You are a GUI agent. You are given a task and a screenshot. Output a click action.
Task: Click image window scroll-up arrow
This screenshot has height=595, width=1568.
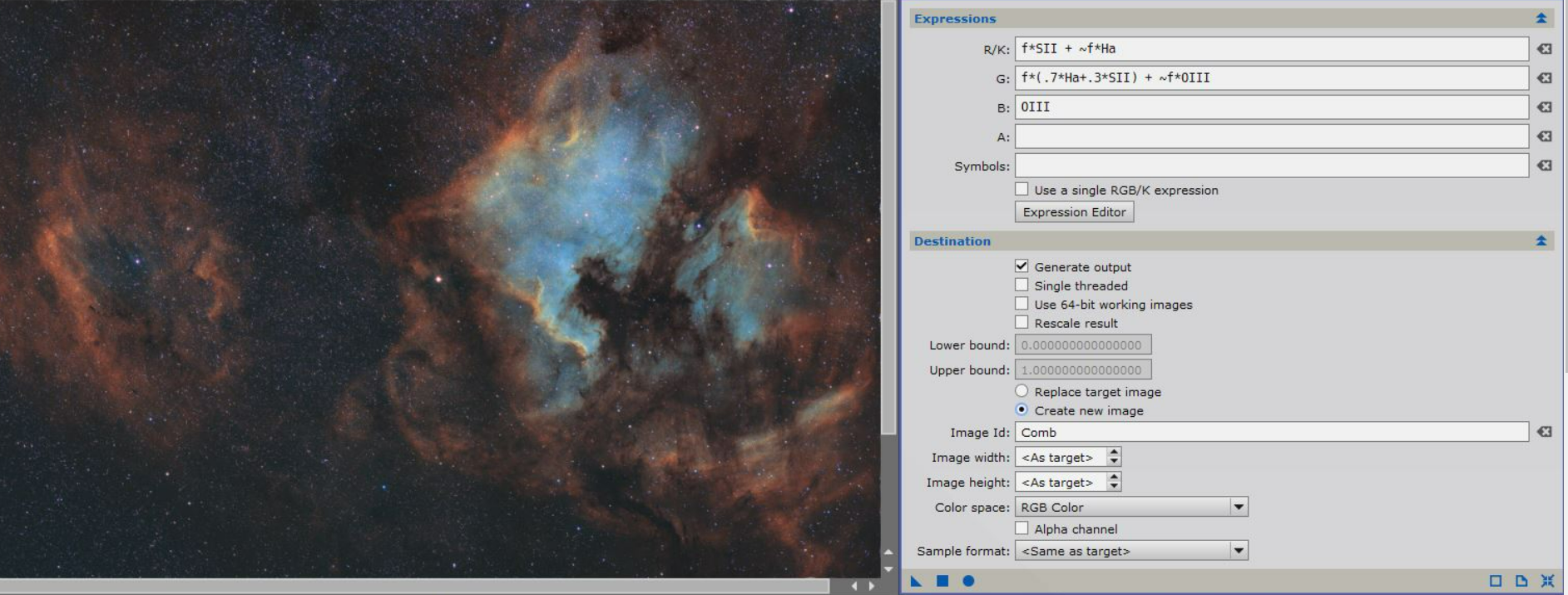[x=888, y=553]
